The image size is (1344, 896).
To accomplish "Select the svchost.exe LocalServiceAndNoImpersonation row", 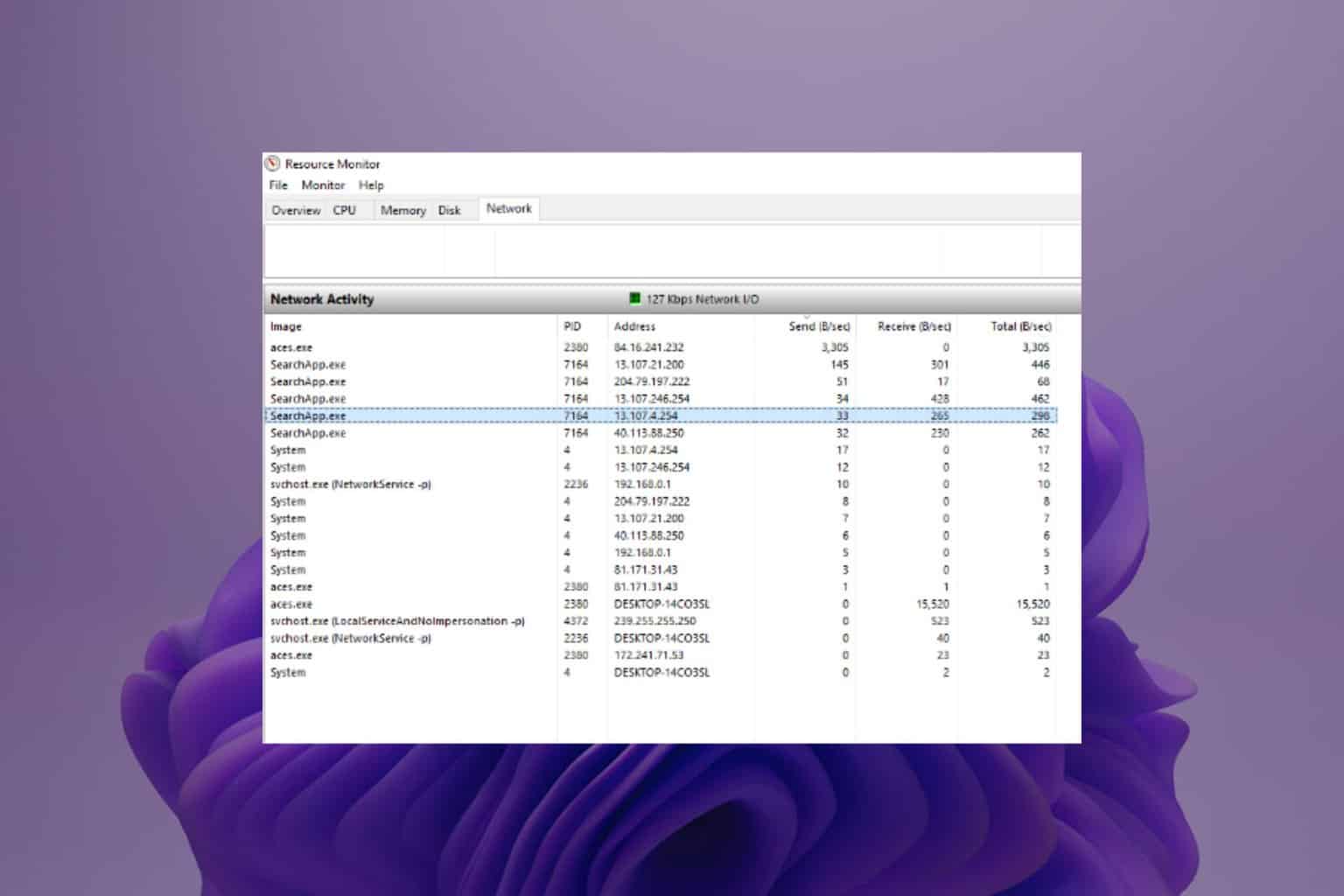I will point(661,621).
